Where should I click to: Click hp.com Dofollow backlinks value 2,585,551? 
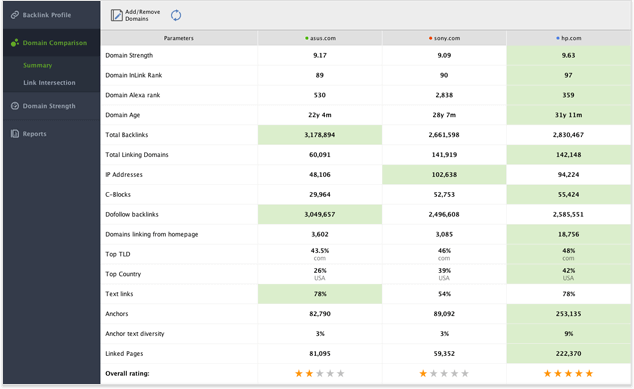568,214
